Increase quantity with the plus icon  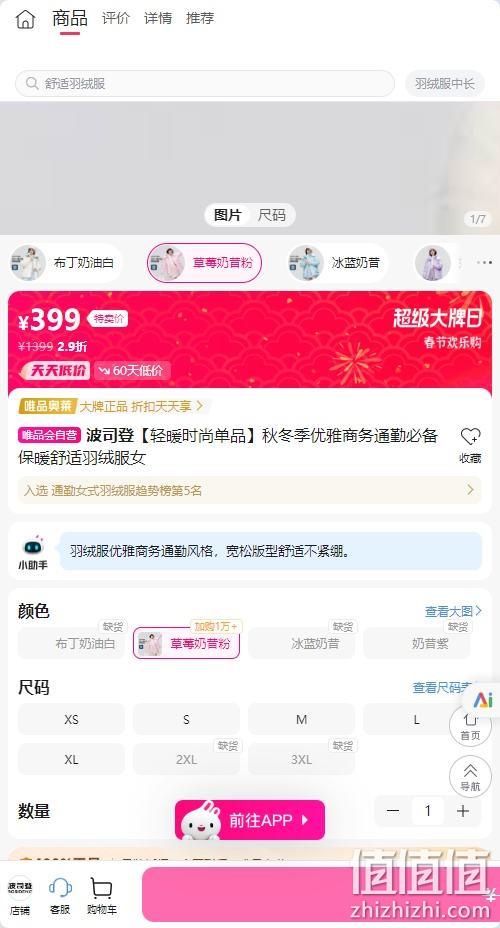[463, 811]
